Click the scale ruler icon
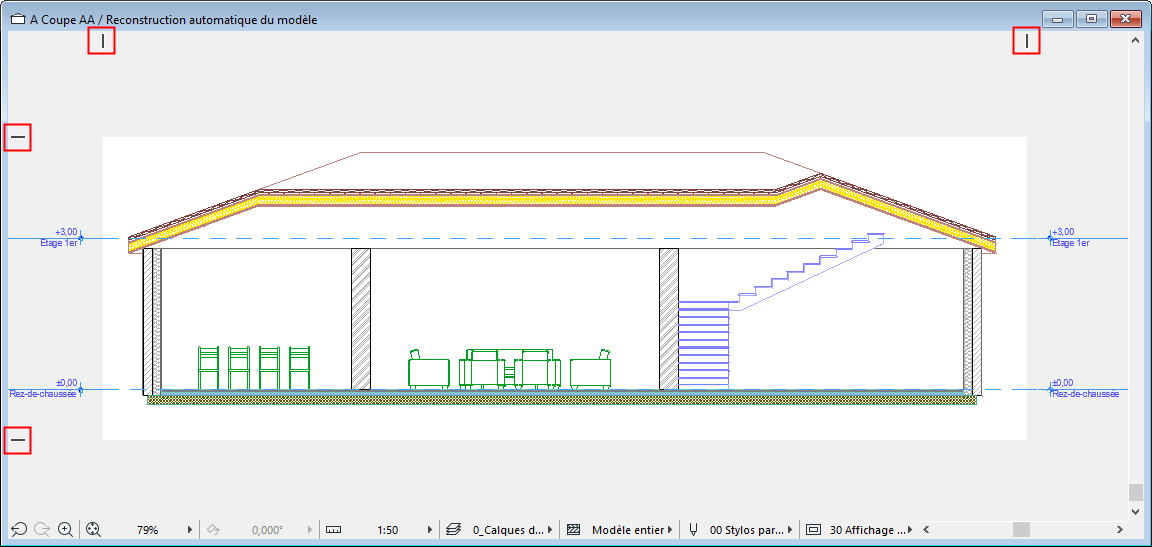The image size is (1152, 547). (x=334, y=529)
